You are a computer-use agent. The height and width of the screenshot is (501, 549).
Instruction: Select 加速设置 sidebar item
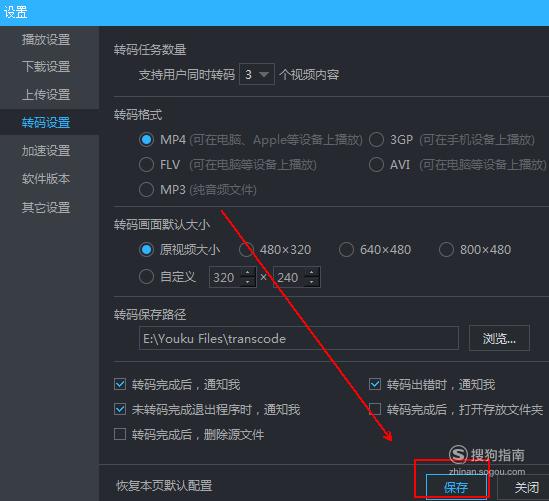pyautogui.click(x=46, y=151)
